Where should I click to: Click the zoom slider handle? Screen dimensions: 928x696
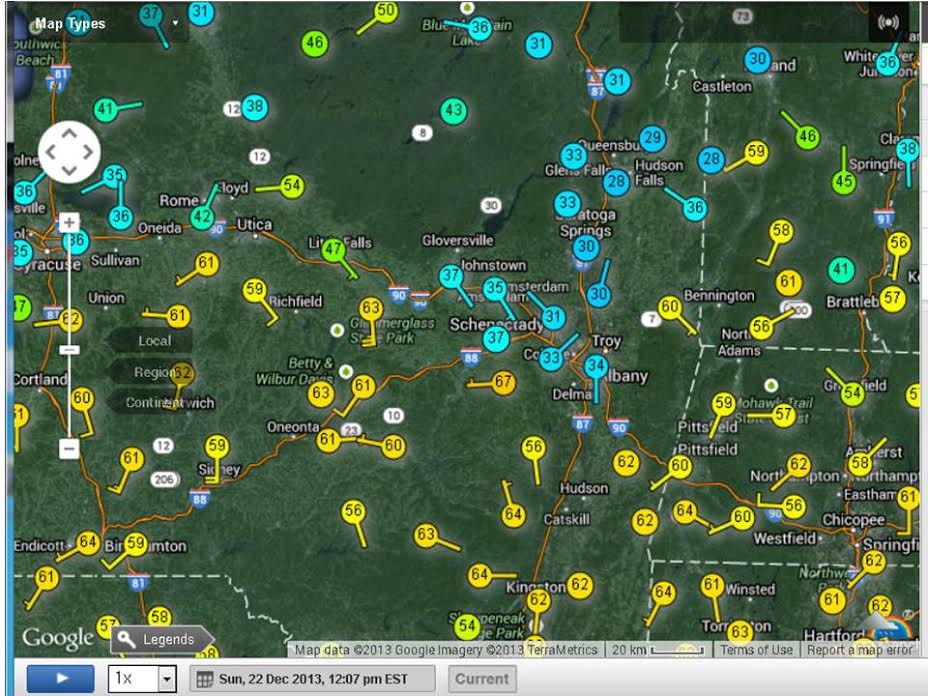point(69,350)
